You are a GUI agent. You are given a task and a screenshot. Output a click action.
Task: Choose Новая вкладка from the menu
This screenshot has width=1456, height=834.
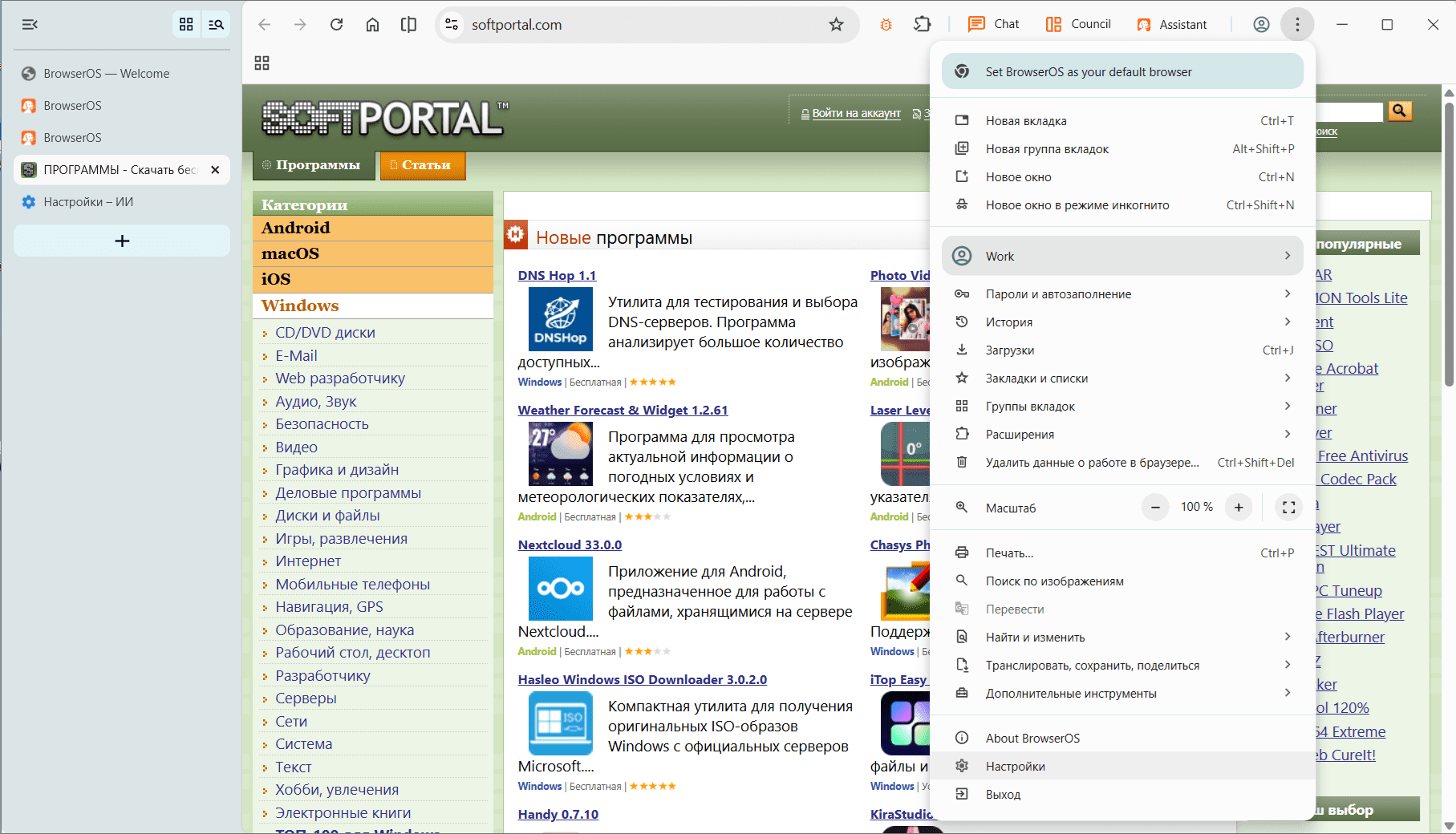tap(1122, 121)
